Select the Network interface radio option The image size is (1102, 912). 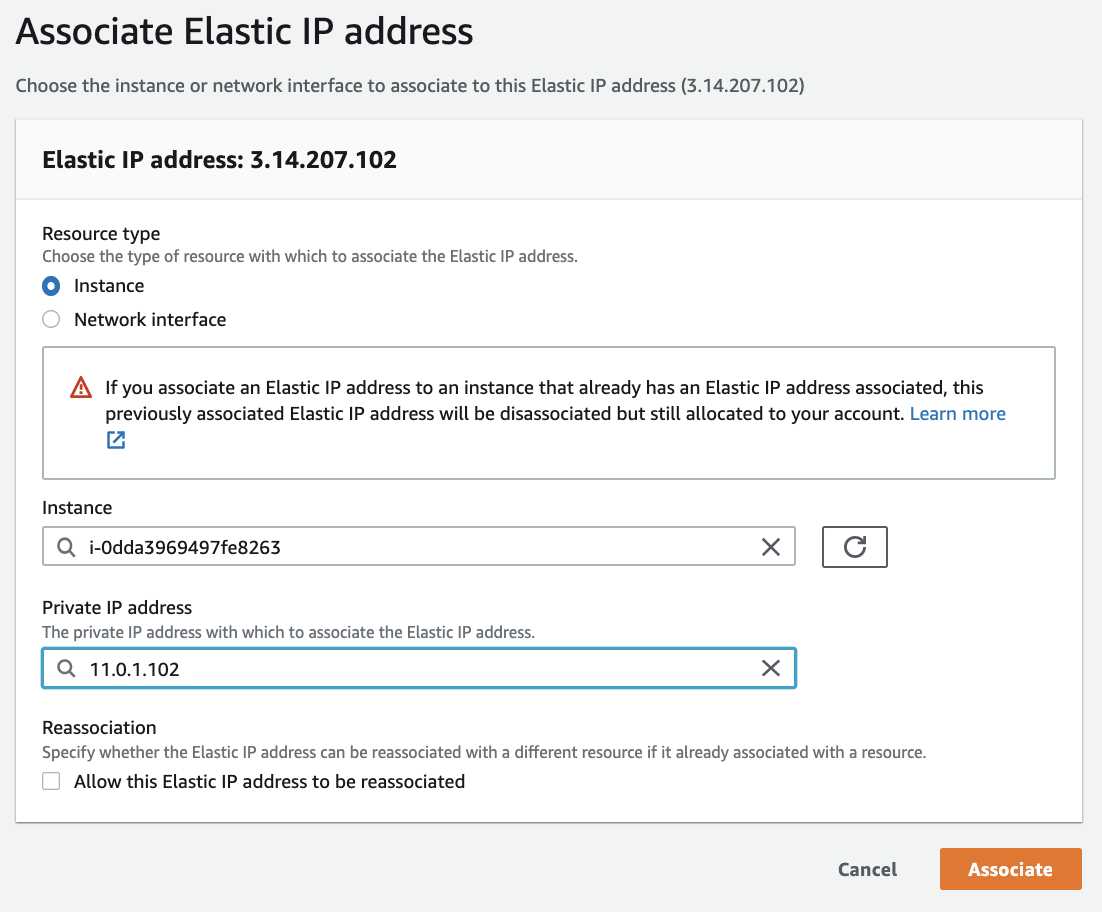[x=51, y=320]
